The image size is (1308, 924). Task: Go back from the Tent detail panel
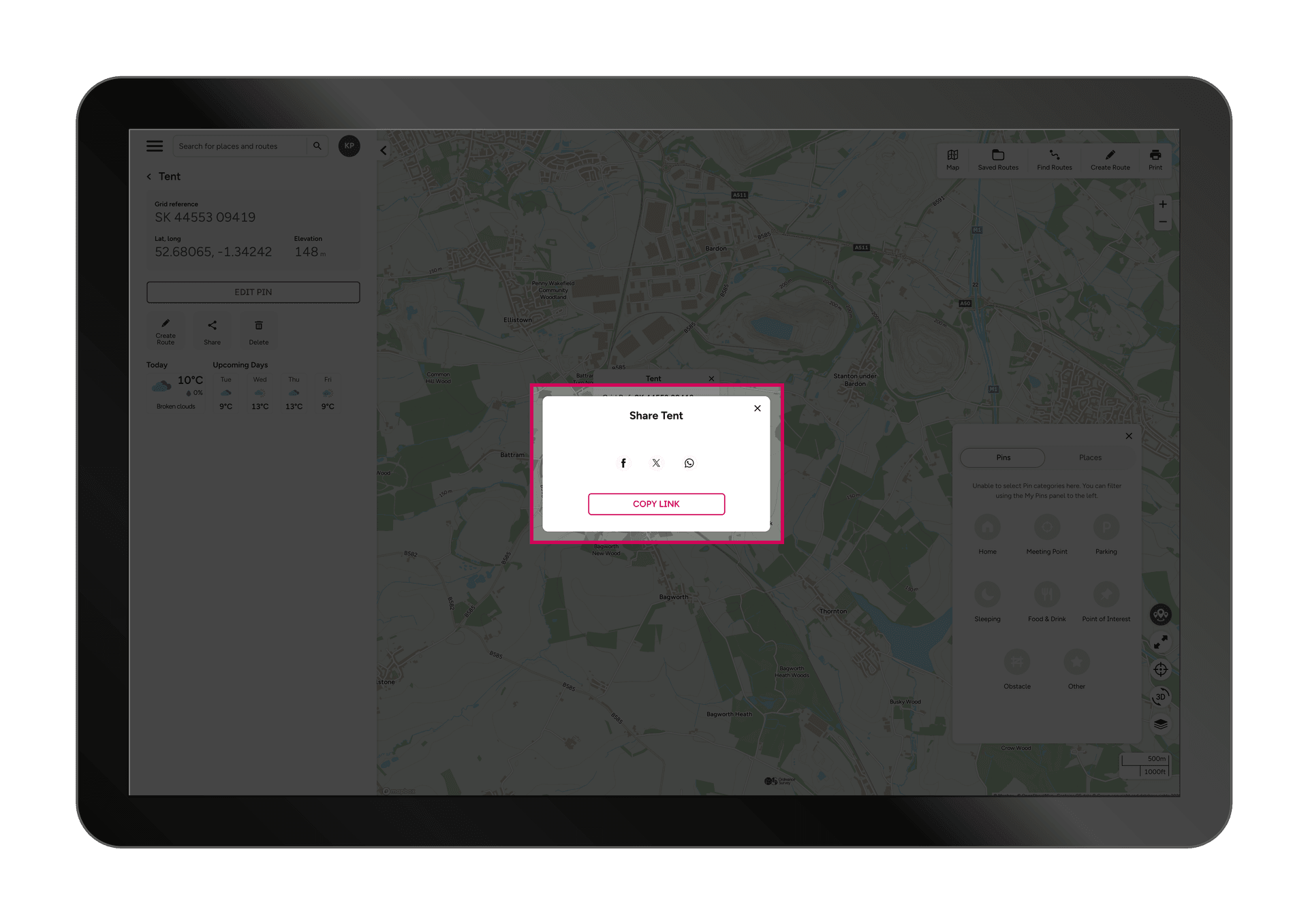pyautogui.click(x=149, y=176)
